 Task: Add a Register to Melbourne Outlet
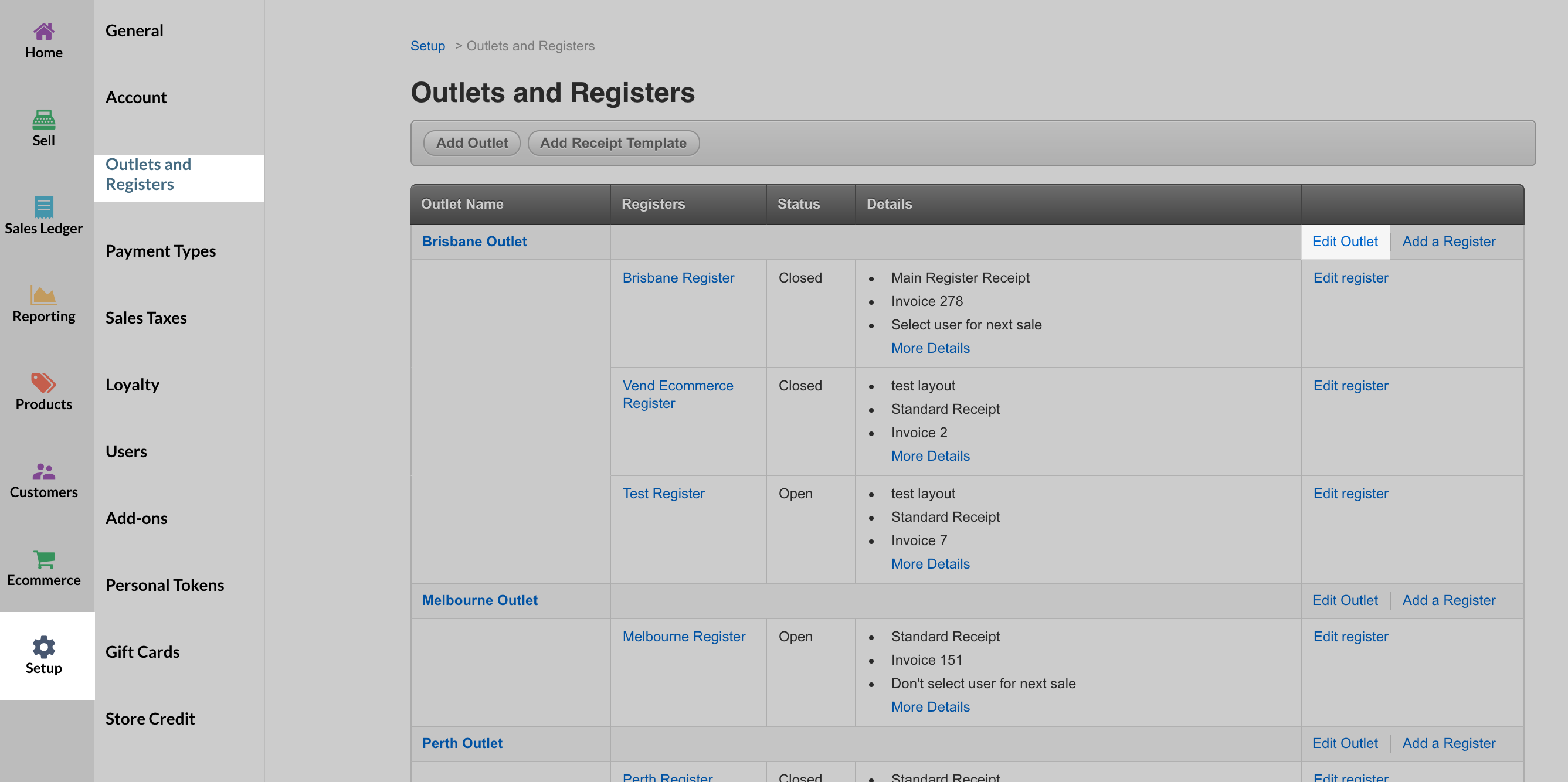[1448, 600]
